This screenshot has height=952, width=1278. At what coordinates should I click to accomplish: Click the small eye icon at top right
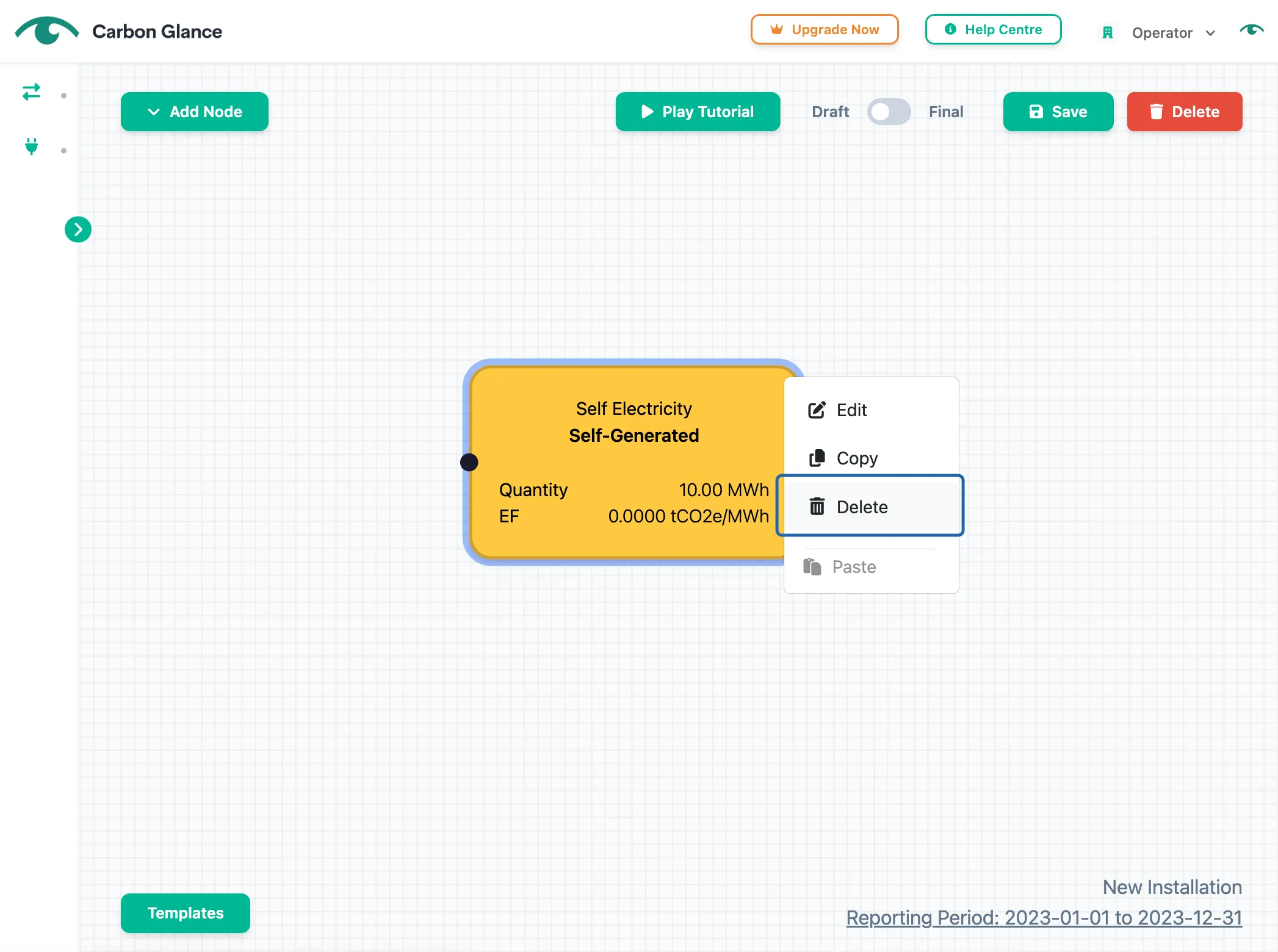click(x=1251, y=30)
